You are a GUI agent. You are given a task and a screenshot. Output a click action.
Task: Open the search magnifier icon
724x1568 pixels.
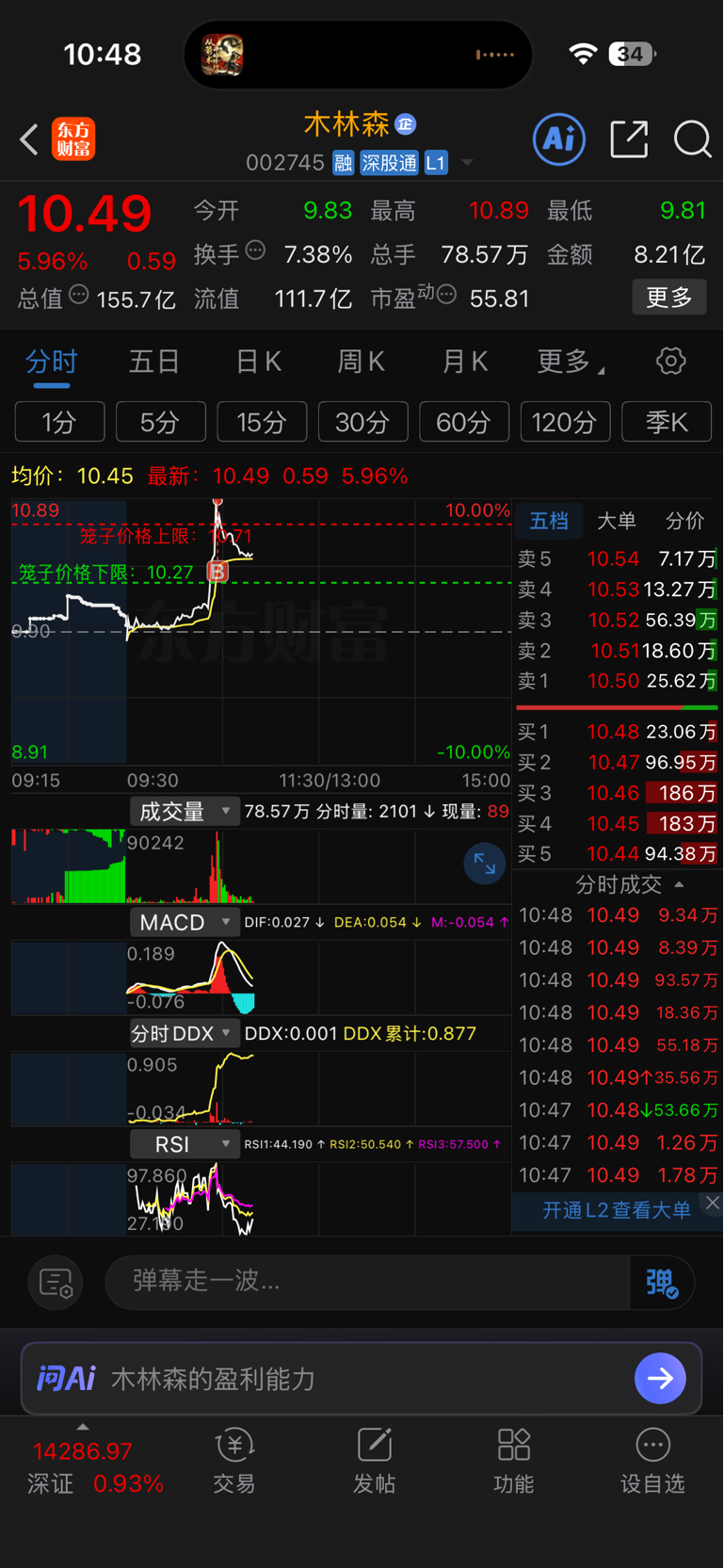tap(692, 139)
